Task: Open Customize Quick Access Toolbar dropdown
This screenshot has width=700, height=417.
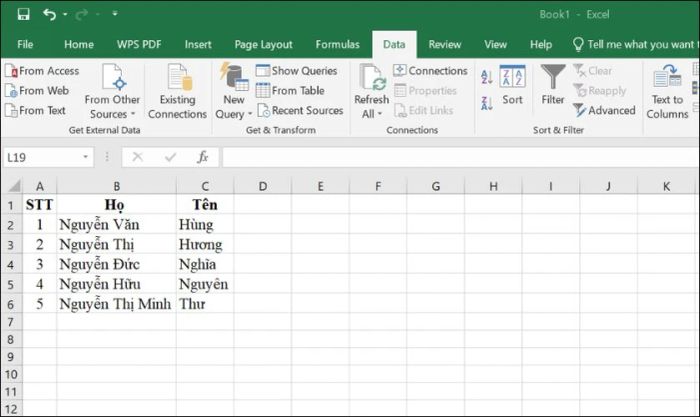Action: (115, 14)
